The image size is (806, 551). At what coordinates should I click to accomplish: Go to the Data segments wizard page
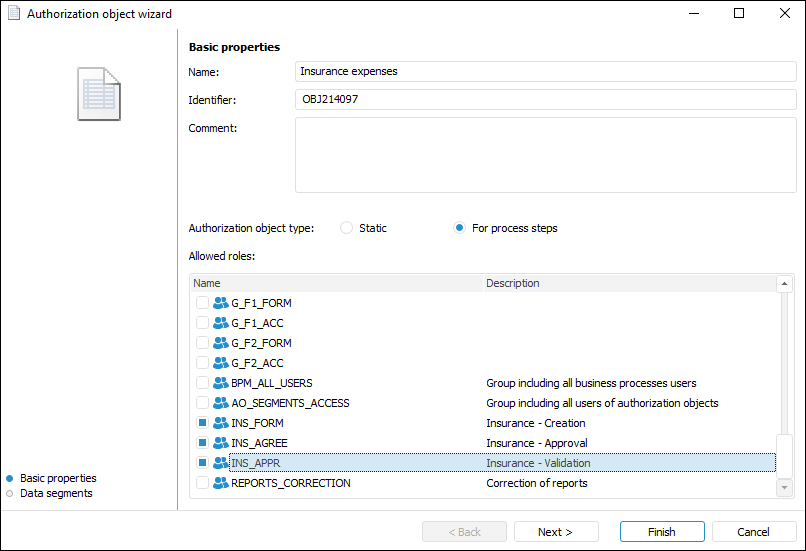click(56, 493)
